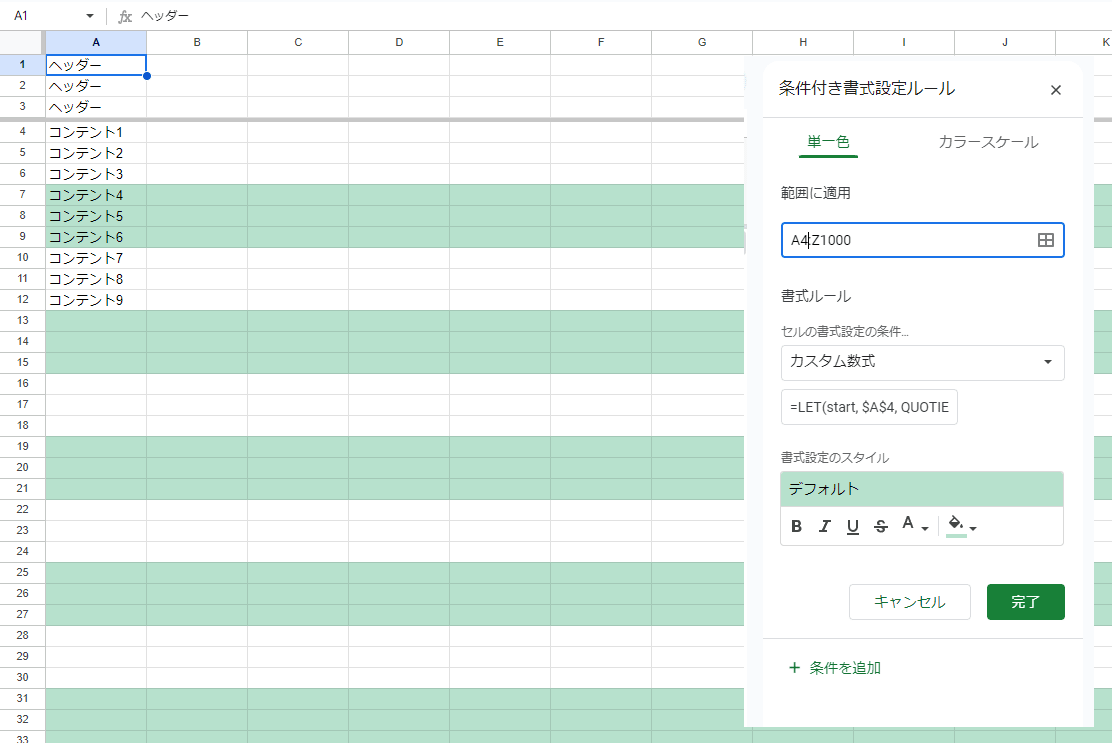Screen dimensions: 1112x743
Task: Open the カスタム数式 condition dropdown
Action: point(922,363)
